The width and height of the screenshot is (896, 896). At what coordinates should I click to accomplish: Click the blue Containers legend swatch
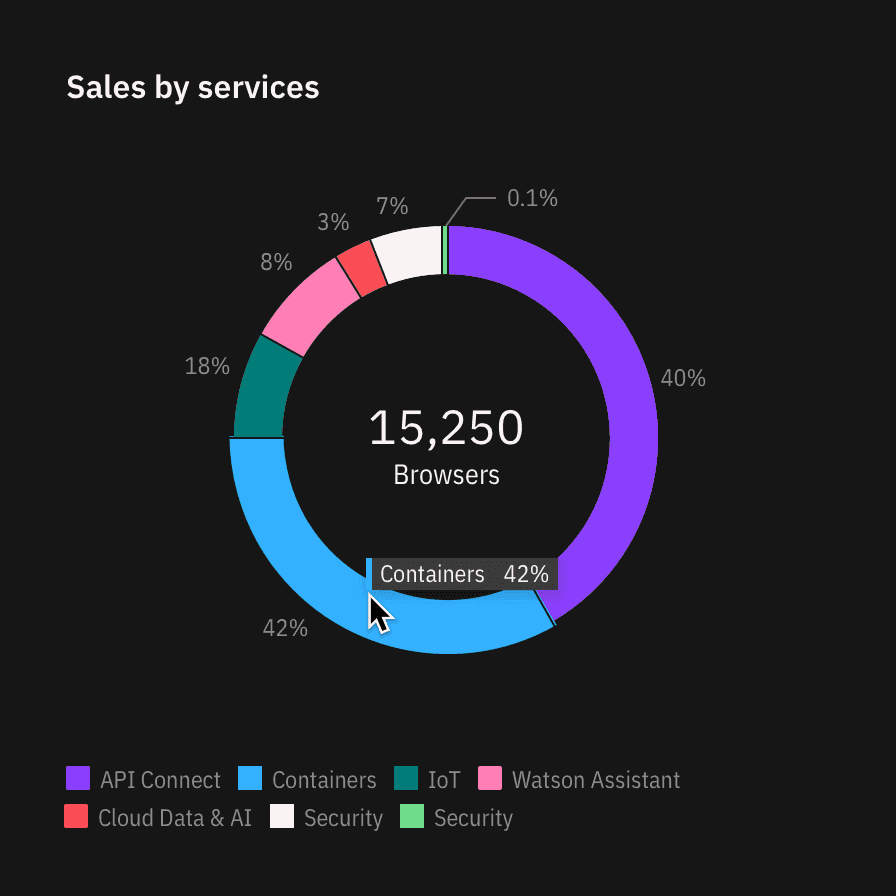(x=250, y=779)
